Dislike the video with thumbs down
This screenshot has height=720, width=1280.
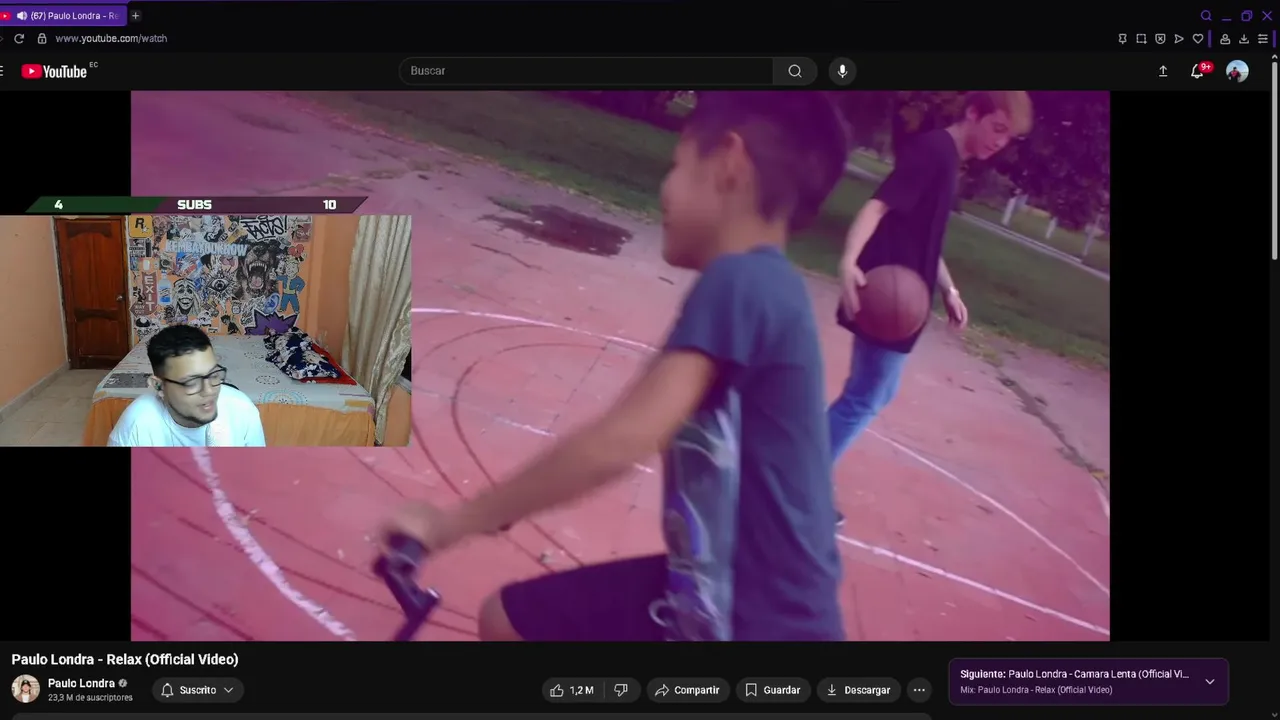(621, 690)
